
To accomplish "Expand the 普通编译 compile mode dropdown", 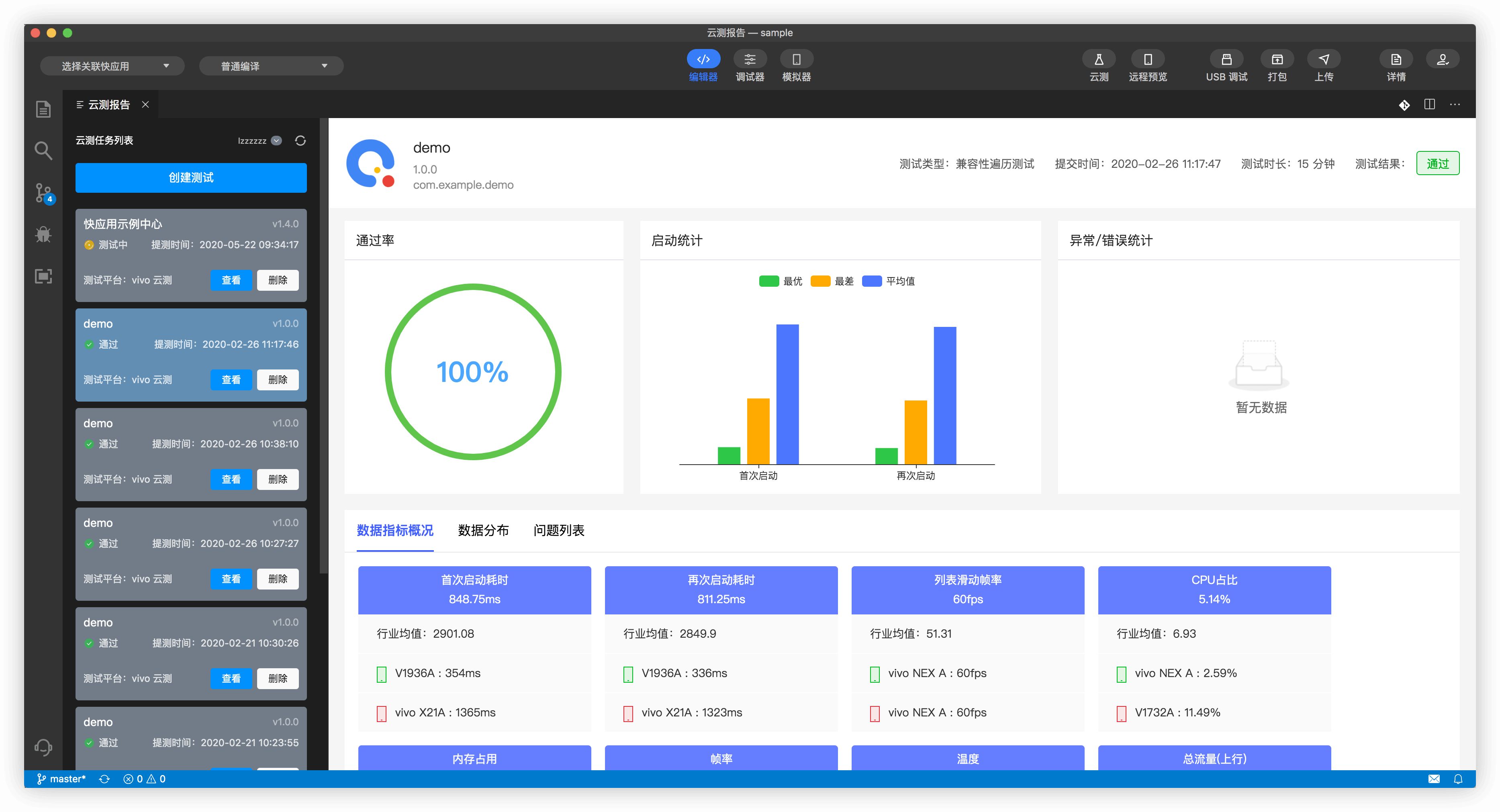I will tap(271, 66).
